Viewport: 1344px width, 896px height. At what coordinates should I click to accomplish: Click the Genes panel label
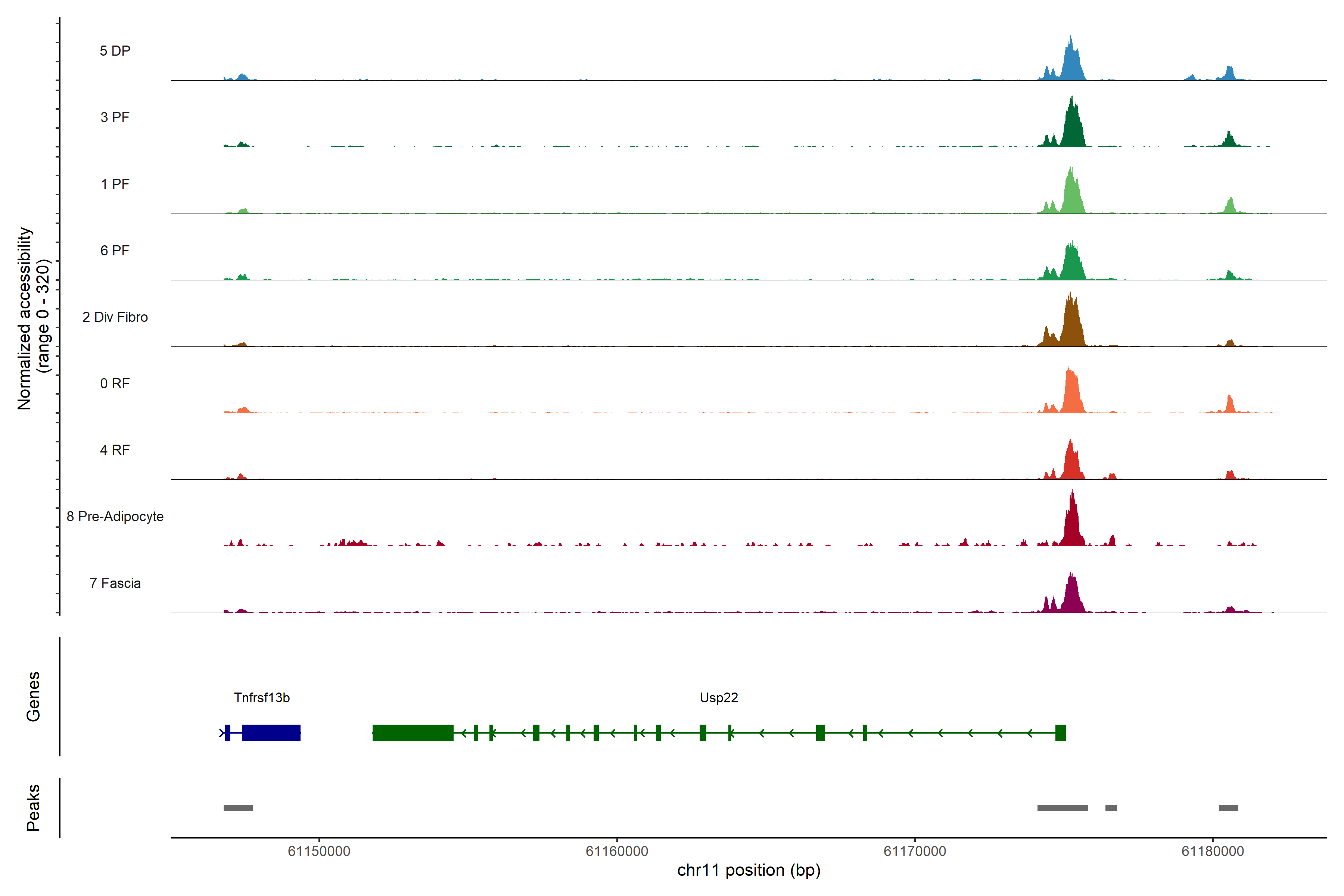point(33,697)
